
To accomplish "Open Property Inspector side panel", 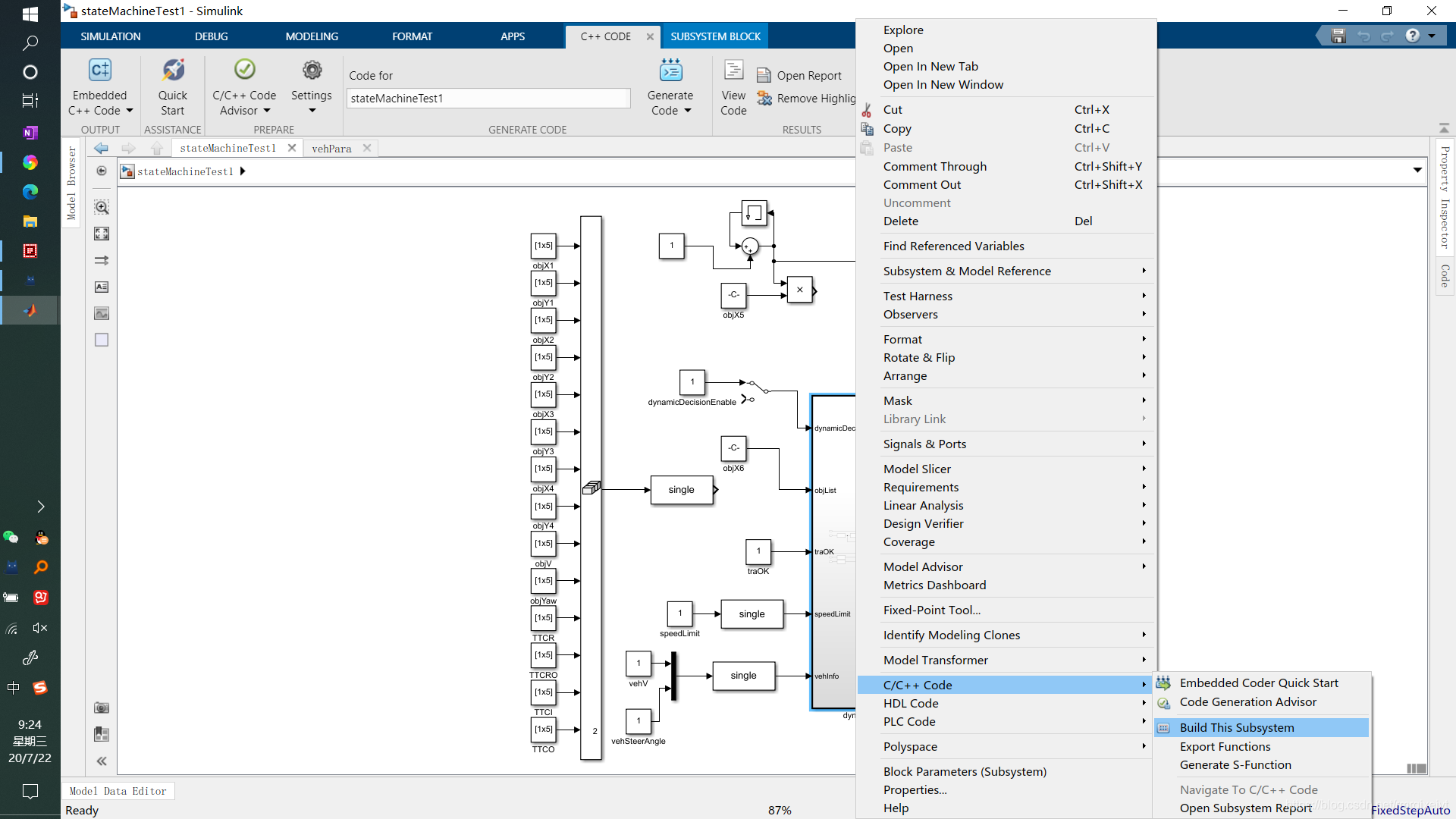I will click(1445, 197).
